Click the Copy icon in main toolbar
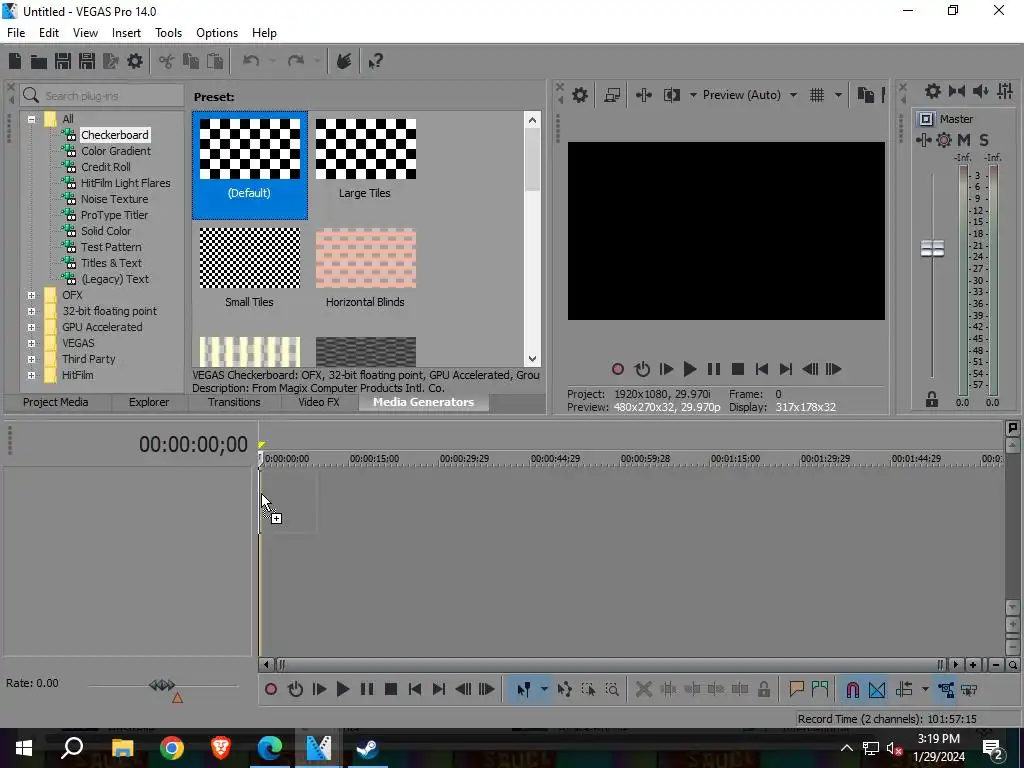1024x768 pixels. pyautogui.click(x=191, y=61)
